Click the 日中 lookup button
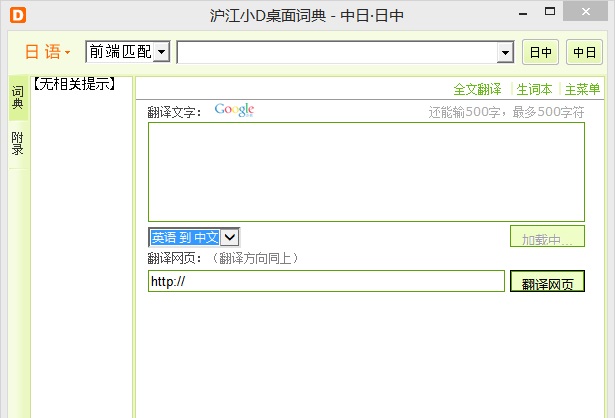The height and width of the screenshot is (418, 615). 540,52
